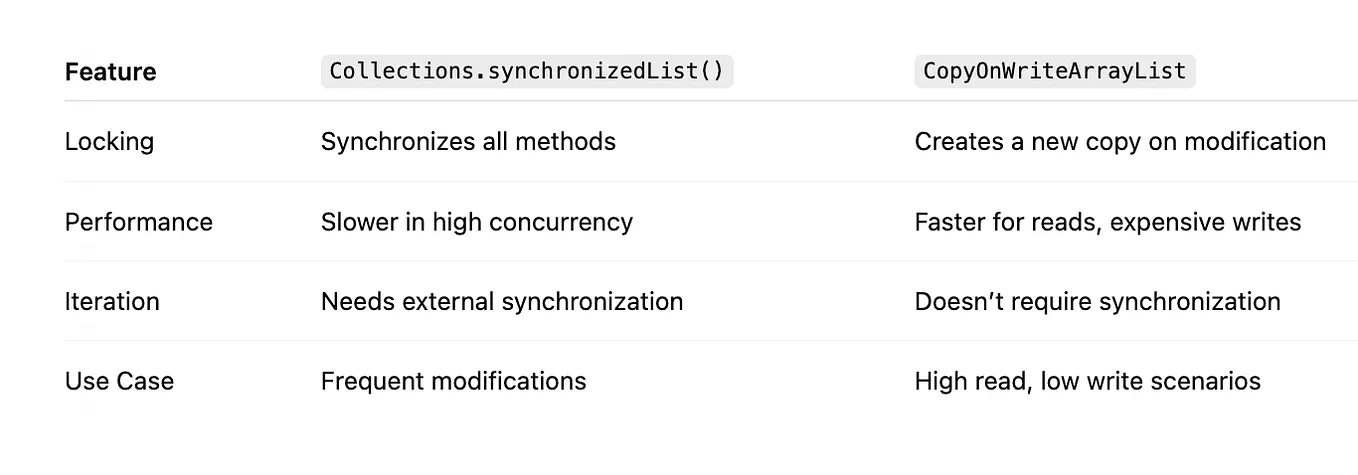Click 'High read, low write scenarios' cell
Screen dimensions: 1358x475
point(1087,382)
